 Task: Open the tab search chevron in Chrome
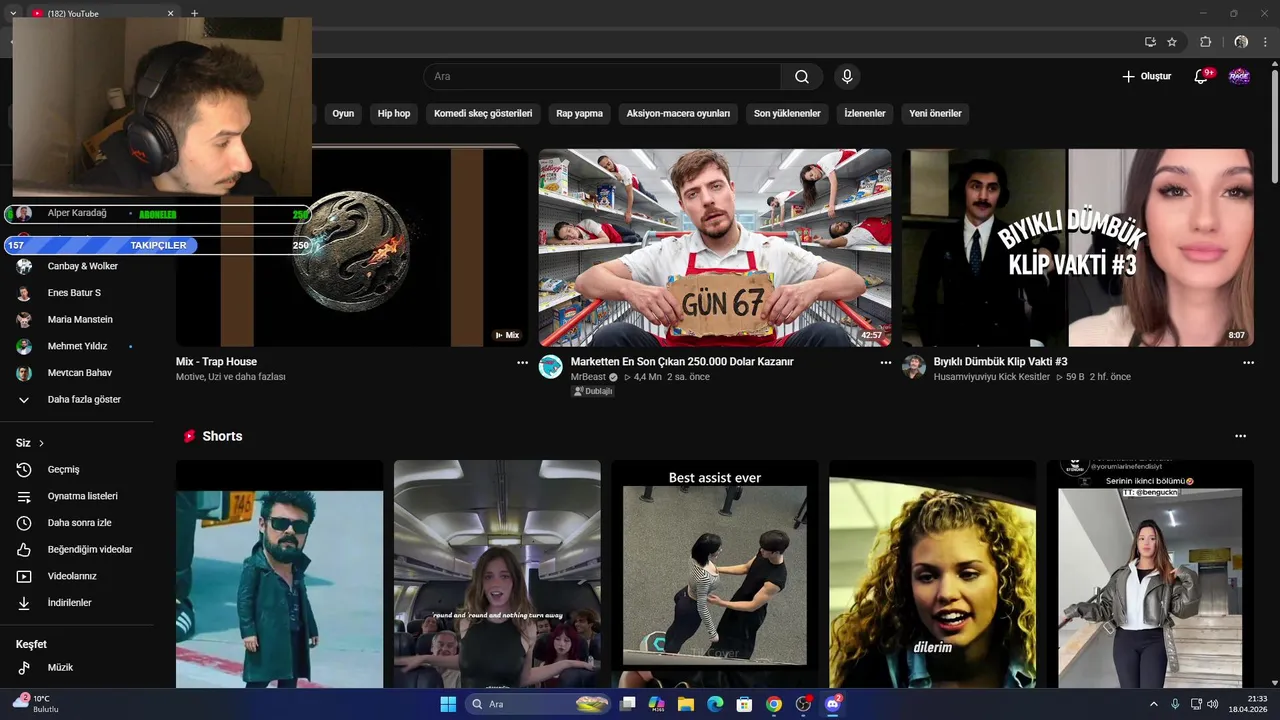coord(13,13)
